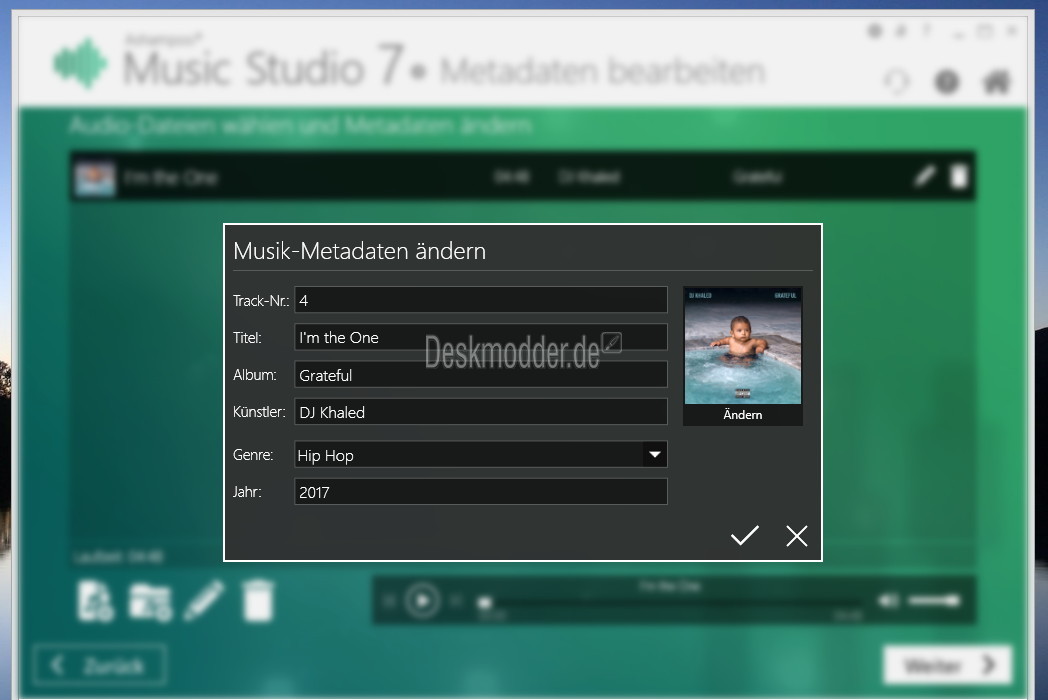The image size is (1048, 700).
Task: Click the large pencil icon in bottom toolbar
Action: click(x=204, y=600)
